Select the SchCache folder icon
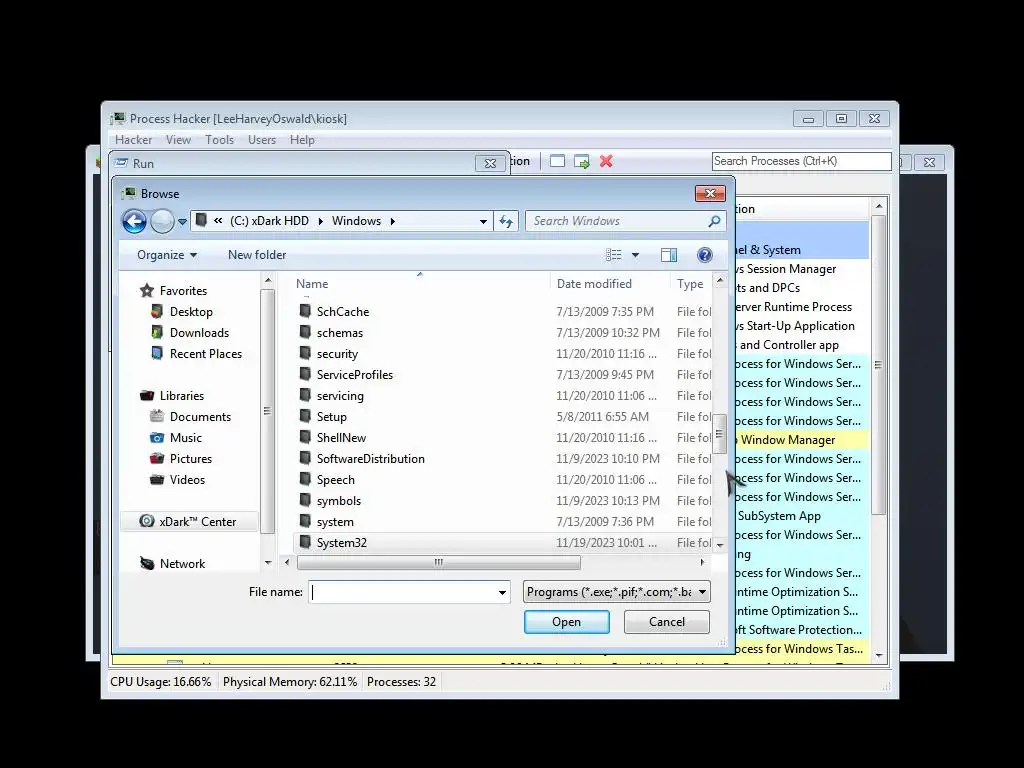 305,312
